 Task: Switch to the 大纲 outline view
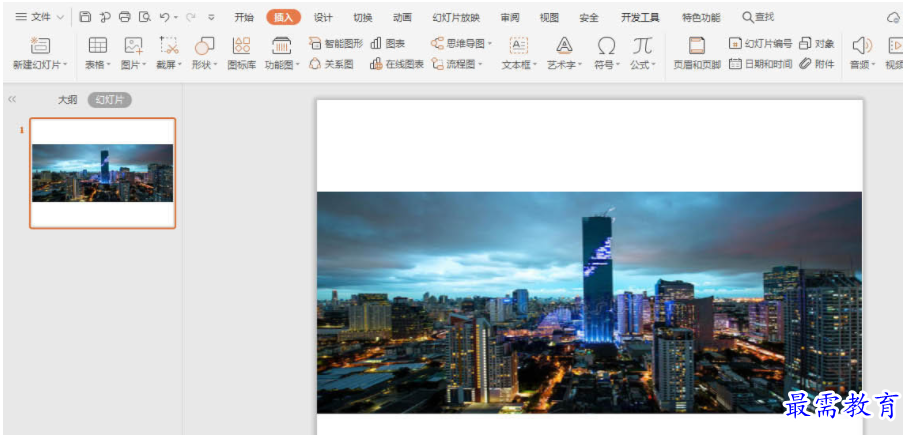click(67, 100)
